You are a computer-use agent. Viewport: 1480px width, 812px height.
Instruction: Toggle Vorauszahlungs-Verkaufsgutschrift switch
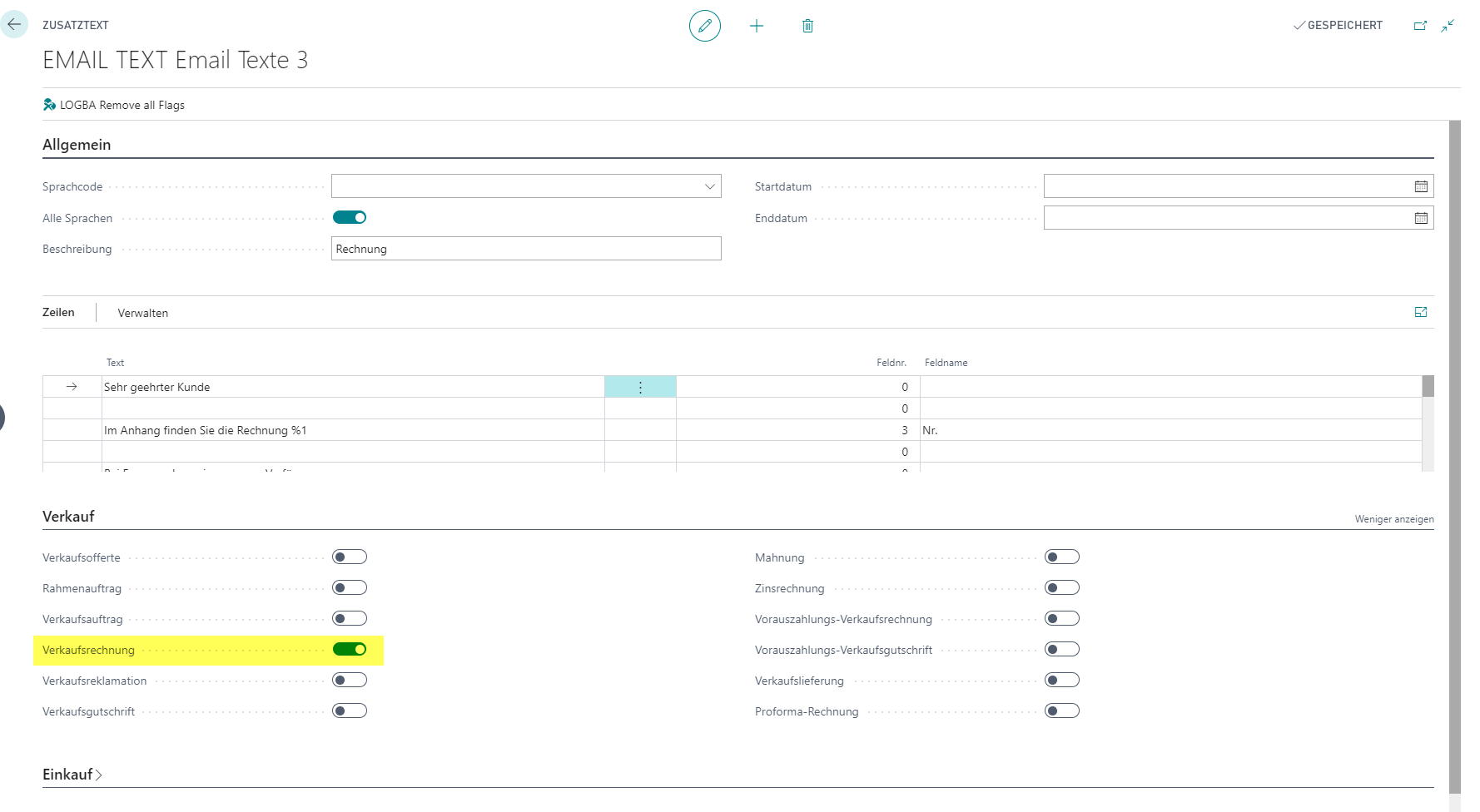coord(1062,649)
